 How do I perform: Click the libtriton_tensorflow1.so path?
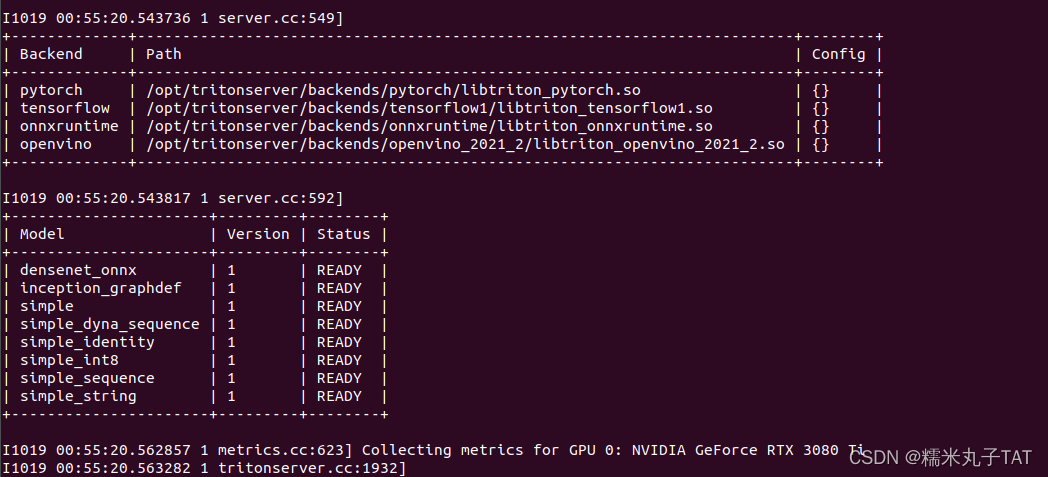[430, 108]
